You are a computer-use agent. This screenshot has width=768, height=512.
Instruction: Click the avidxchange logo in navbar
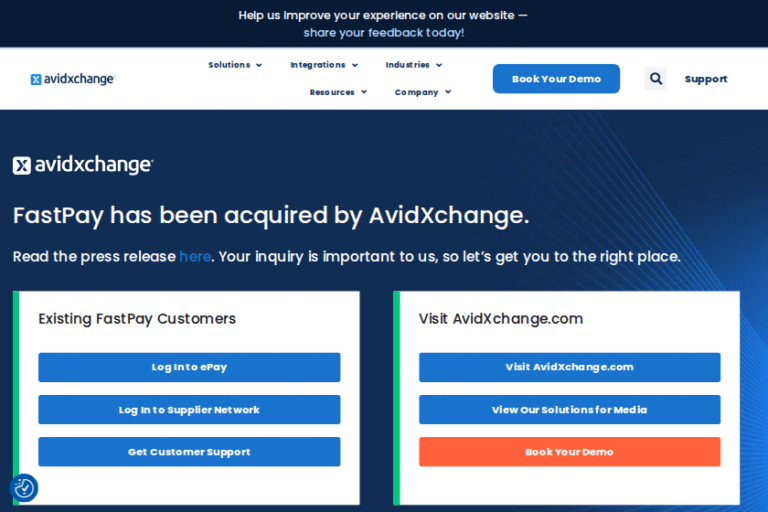pyautogui.click(x=72, y=79)
